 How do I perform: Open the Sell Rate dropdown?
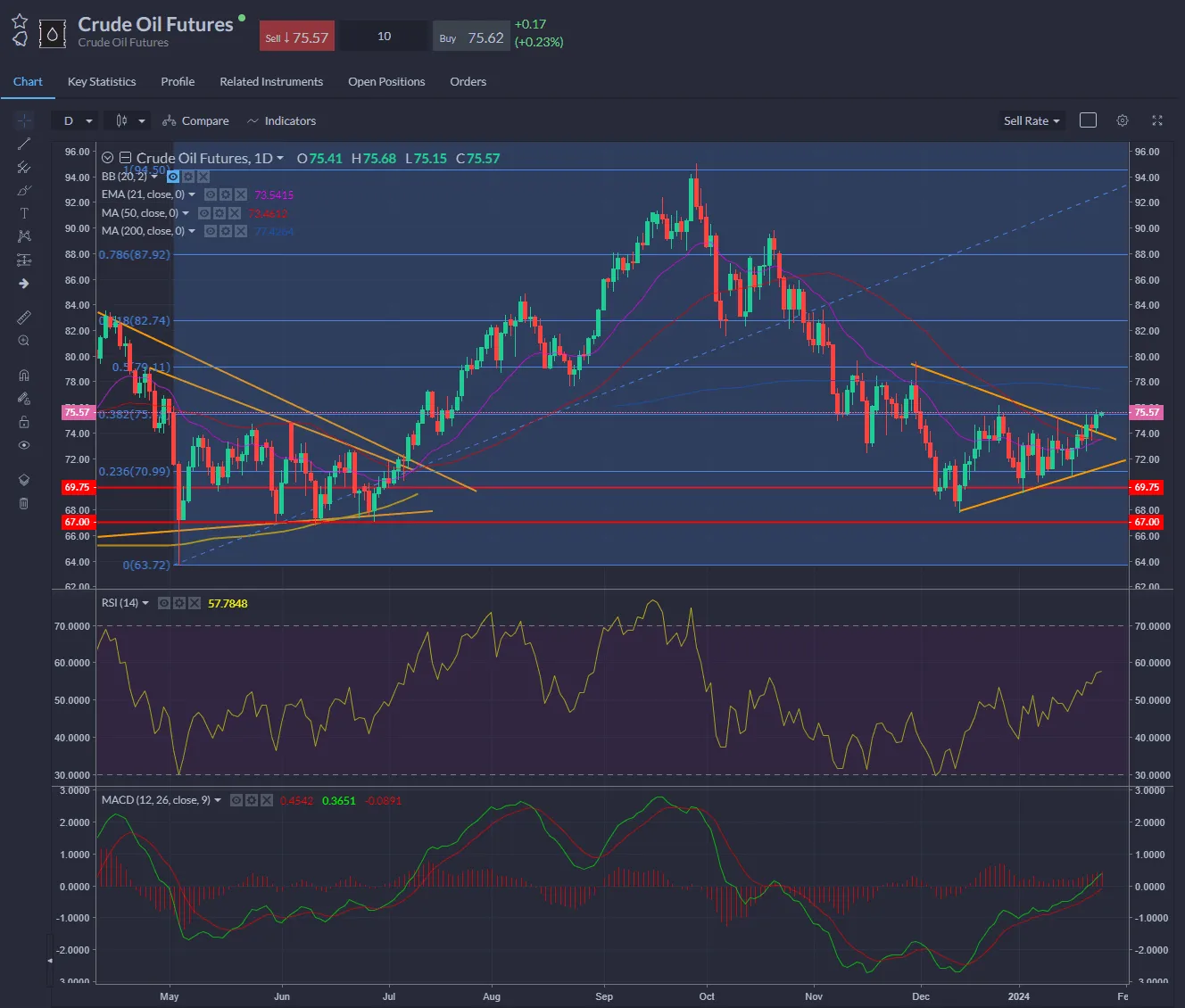pyautogui.click(x=1032, y=120)
